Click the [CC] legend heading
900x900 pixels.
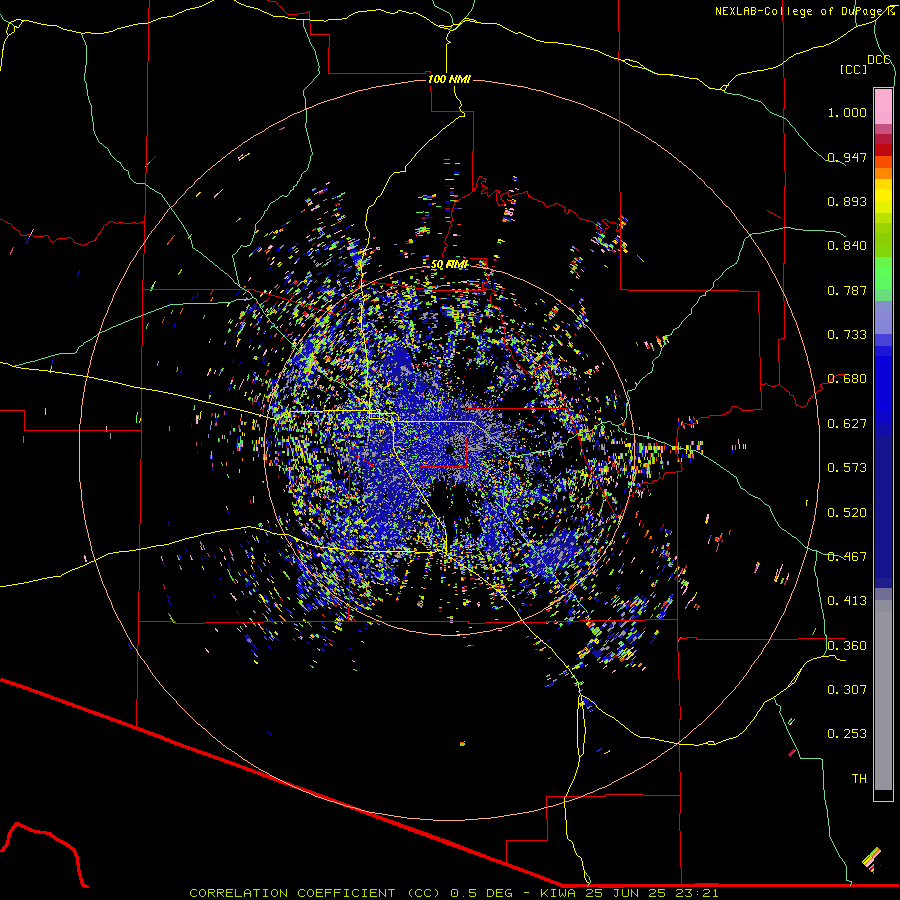pyautogui.click(x=853, y=69)
